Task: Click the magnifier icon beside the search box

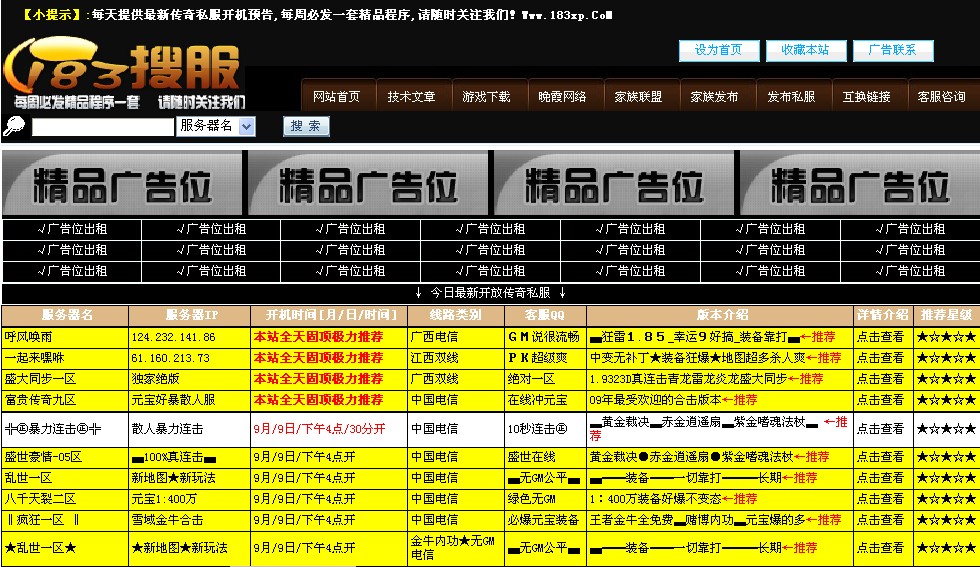Action: coord(14,126)
